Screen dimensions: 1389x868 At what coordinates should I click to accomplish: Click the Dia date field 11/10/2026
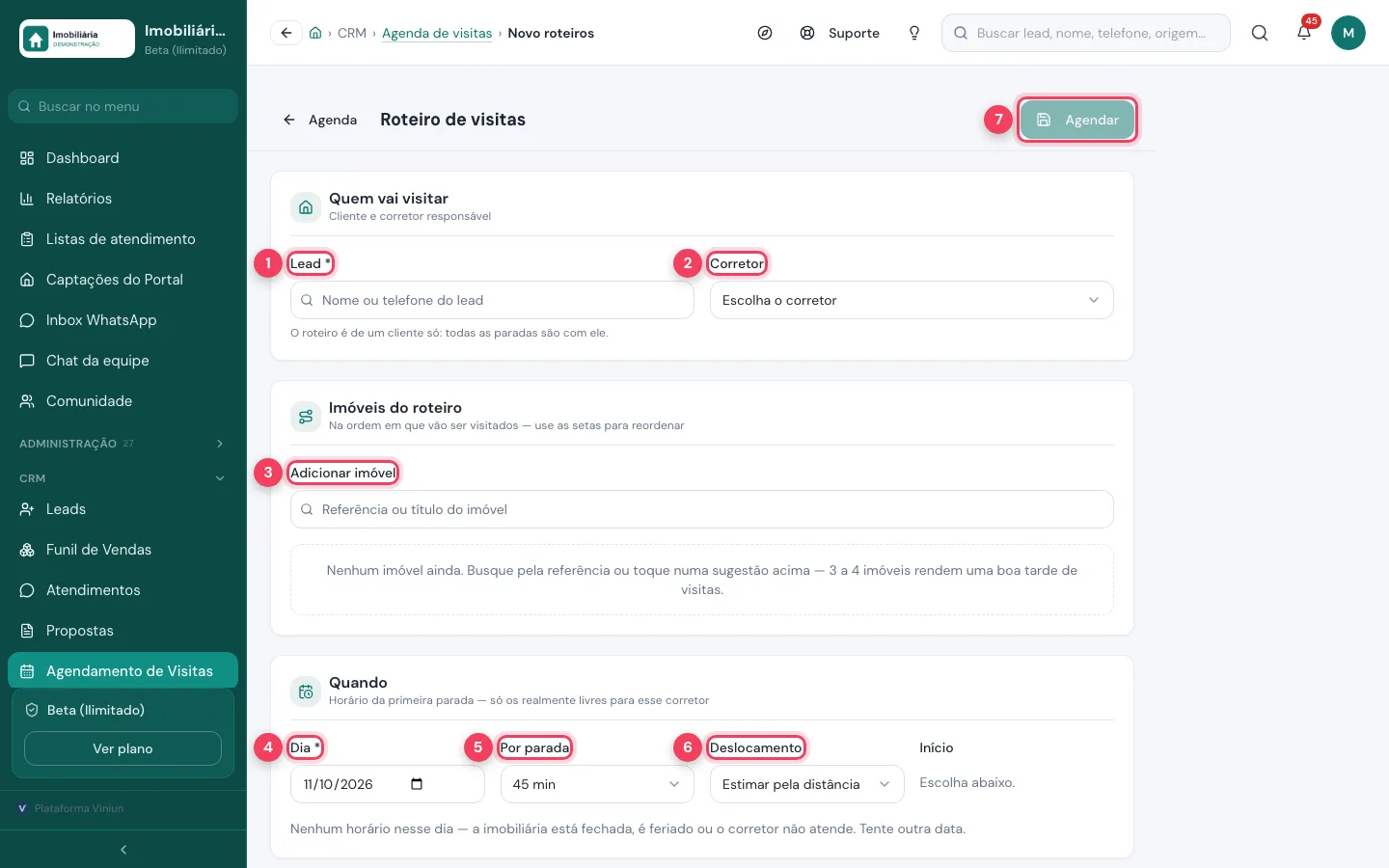(x=387, y=784)
